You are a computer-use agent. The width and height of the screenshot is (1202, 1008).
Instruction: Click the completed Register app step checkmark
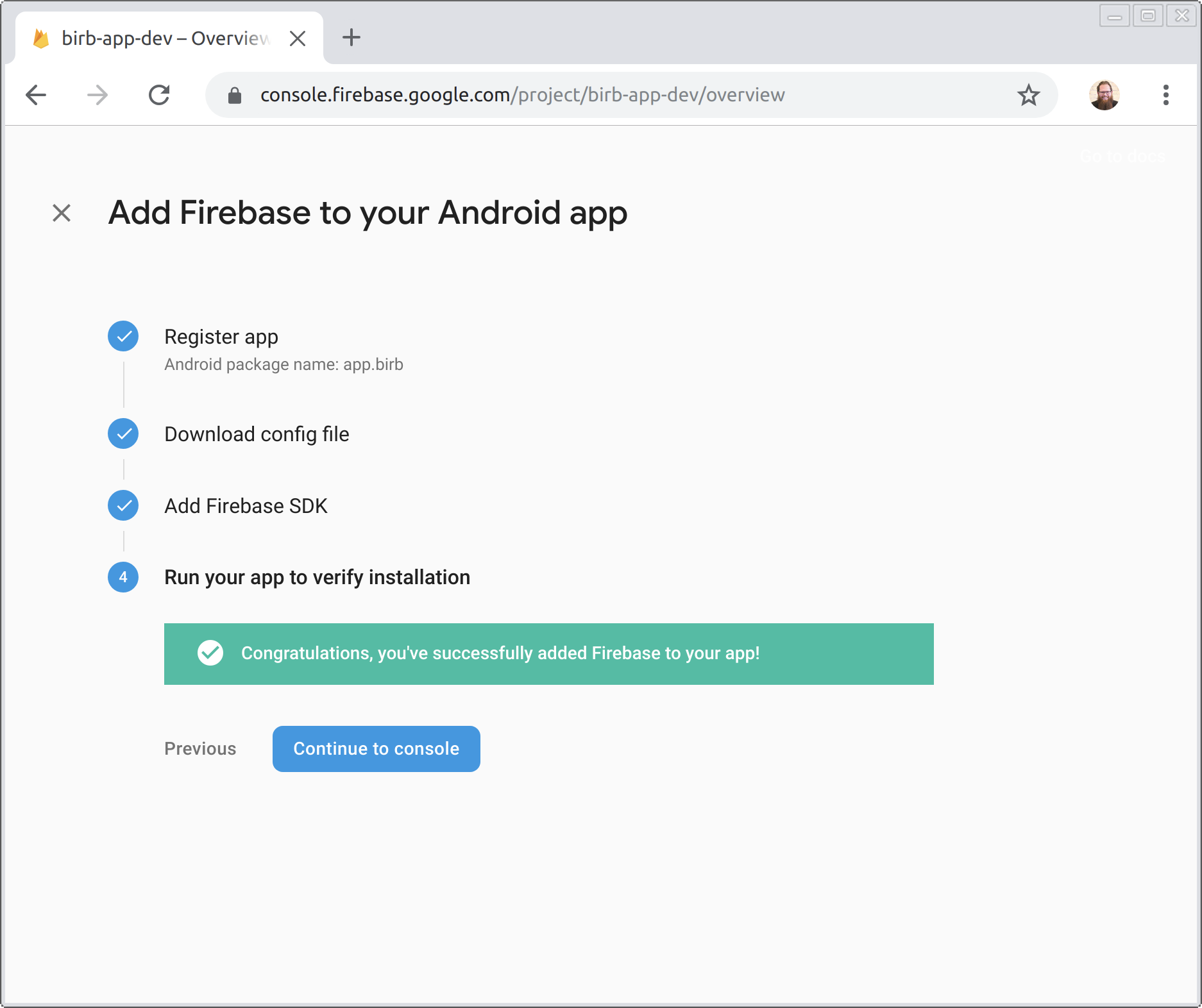coord(123,336)
